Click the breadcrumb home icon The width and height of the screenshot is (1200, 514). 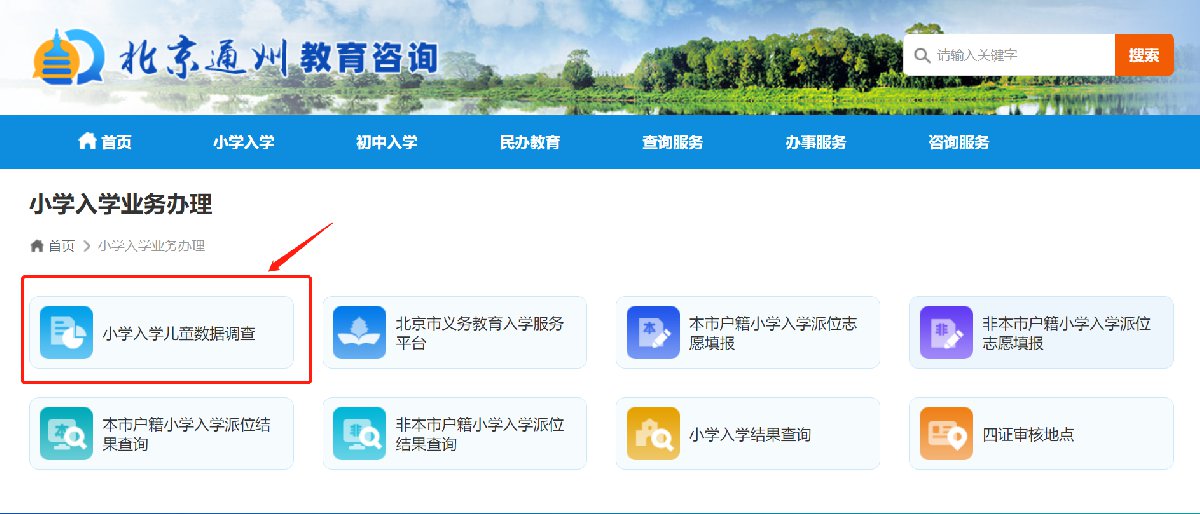click(x=37, y=245)
